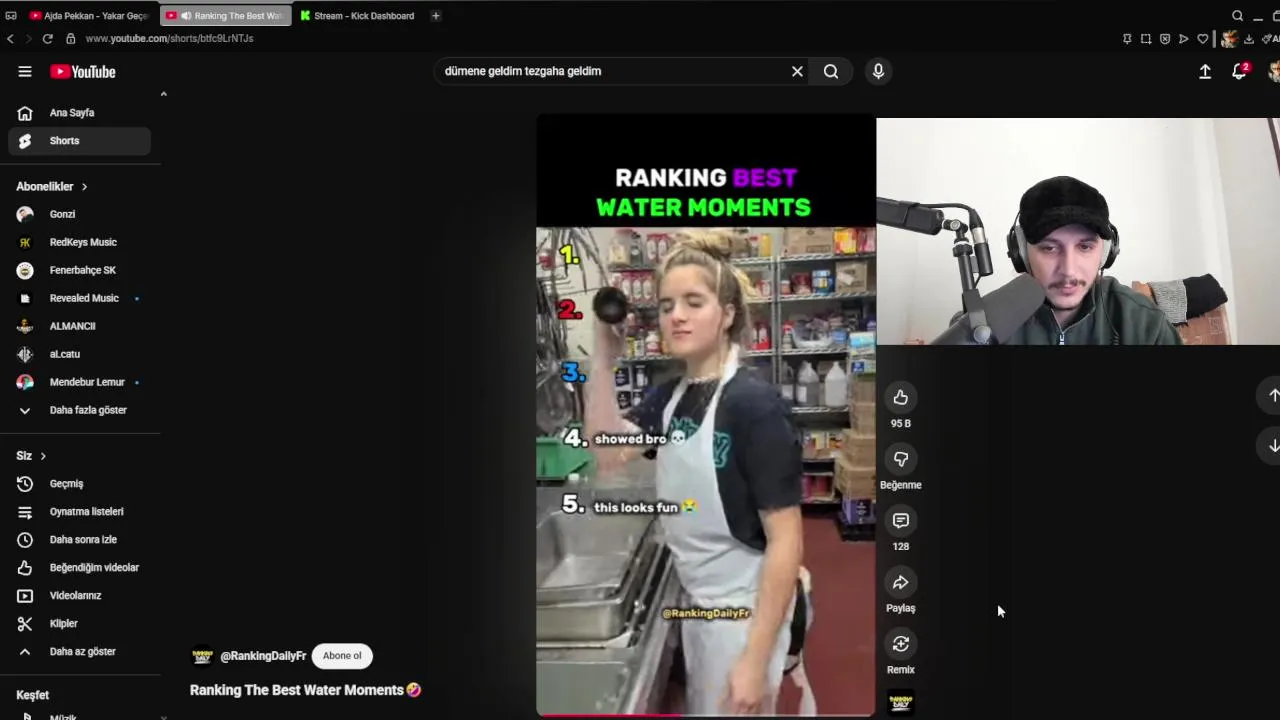Start voice search with the microphone
The width and height of the screenshot is (1280, 720).
pyautogui.click(x=878, y=71)
